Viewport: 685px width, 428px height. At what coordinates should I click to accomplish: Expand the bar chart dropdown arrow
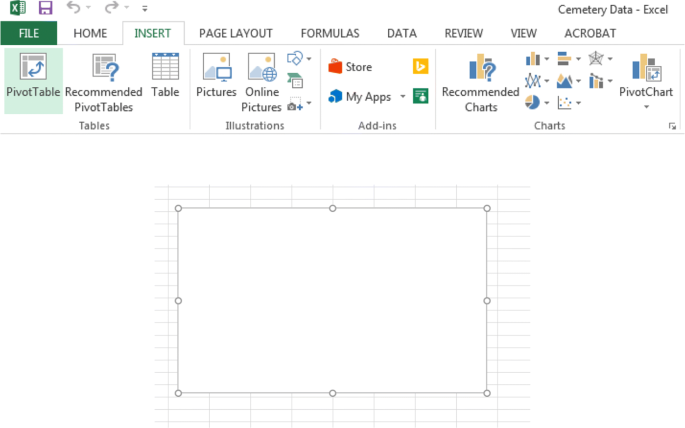578,59
